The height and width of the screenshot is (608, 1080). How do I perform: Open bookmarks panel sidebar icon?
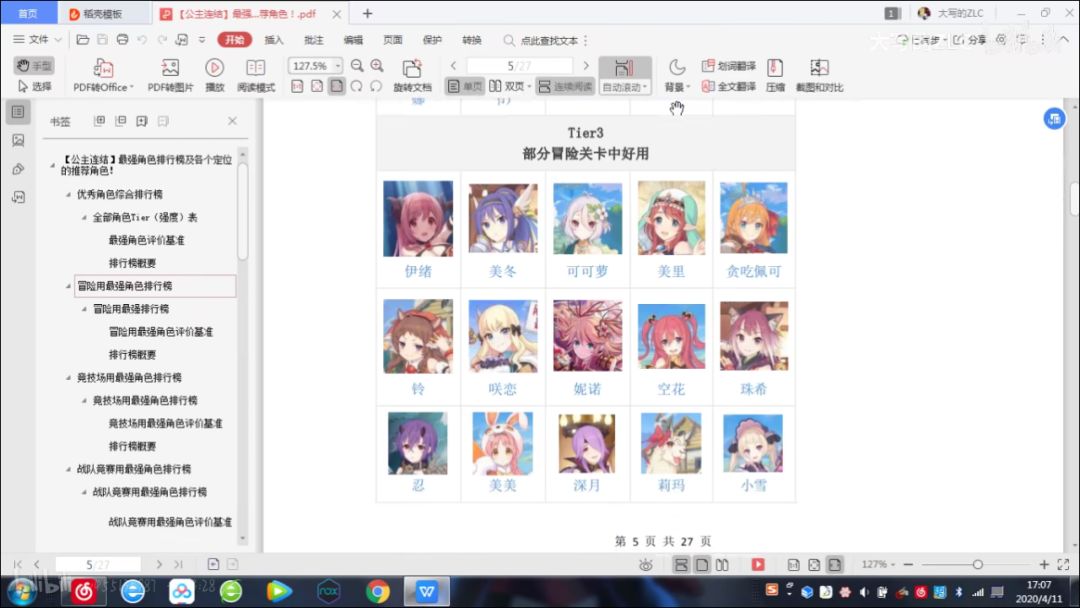coord(18,112)
